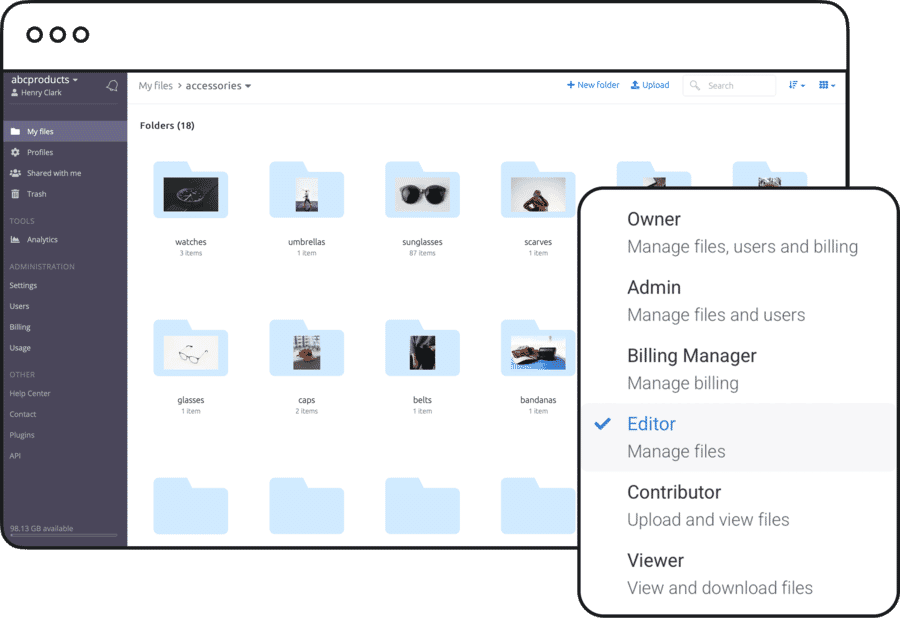Open the sunglasses folder
The width and height of the screenshot is (900, 618).
pyautogui.click(x=422, y=194)
